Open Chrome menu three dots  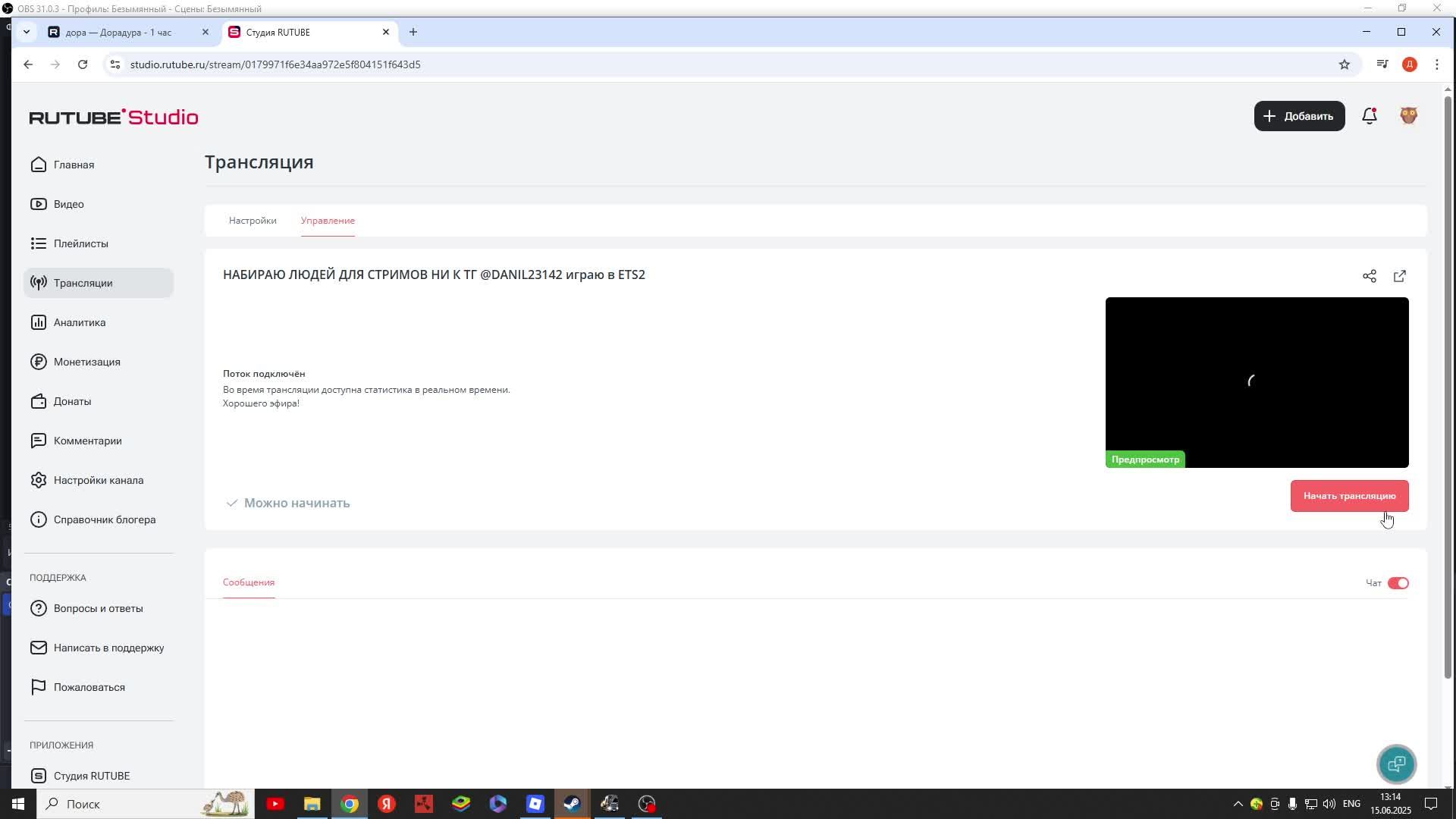[1437, 64]
